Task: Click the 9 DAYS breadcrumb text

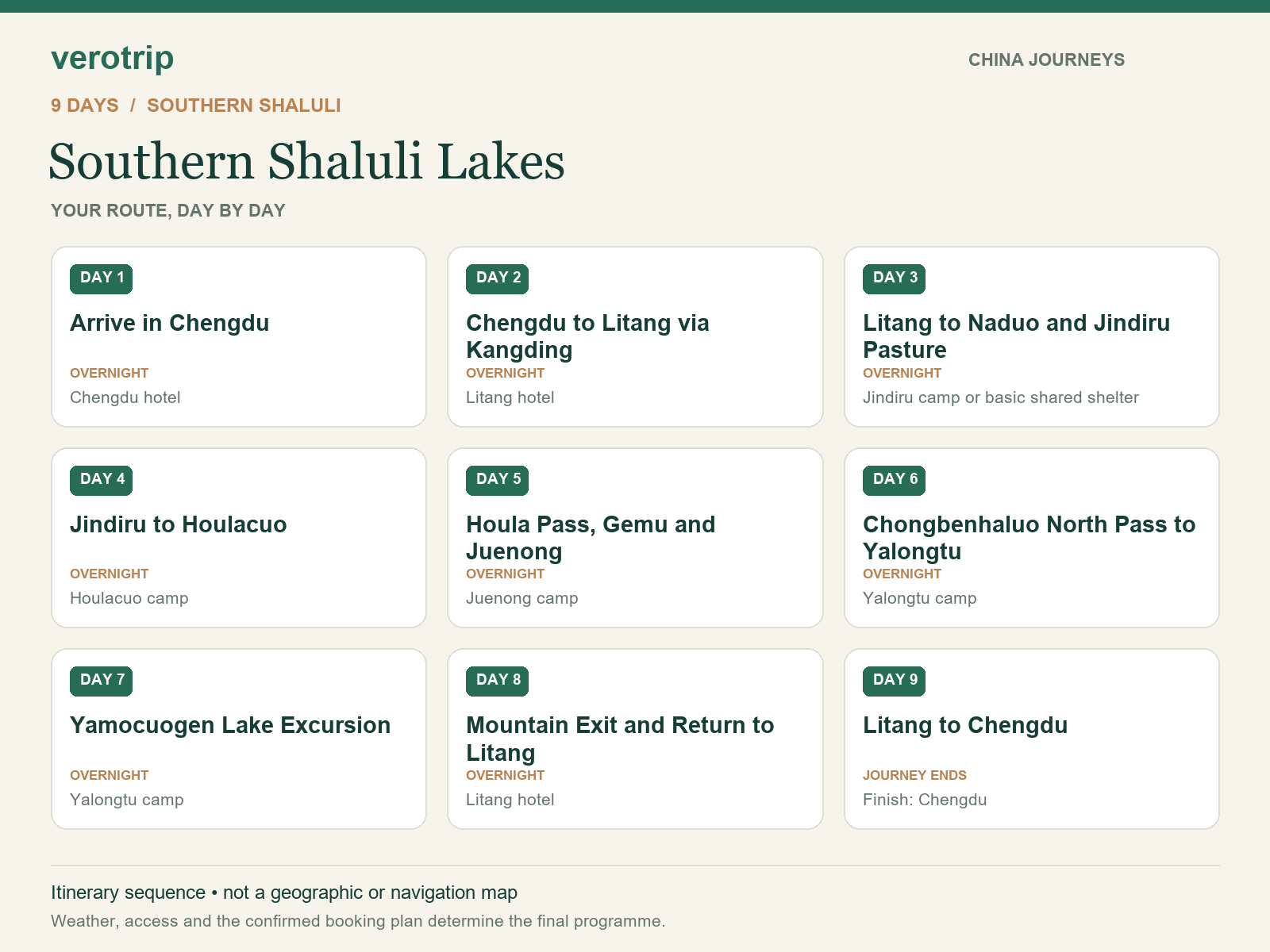Action: (x=85, y=106)
